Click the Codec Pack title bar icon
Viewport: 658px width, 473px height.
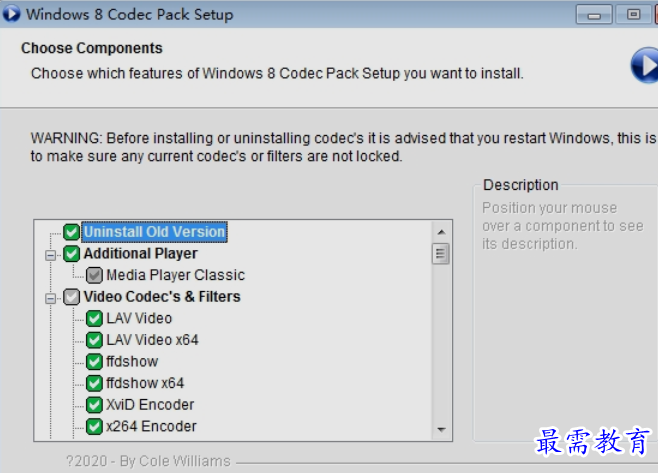pyautogui.click(x=11, y=13)
